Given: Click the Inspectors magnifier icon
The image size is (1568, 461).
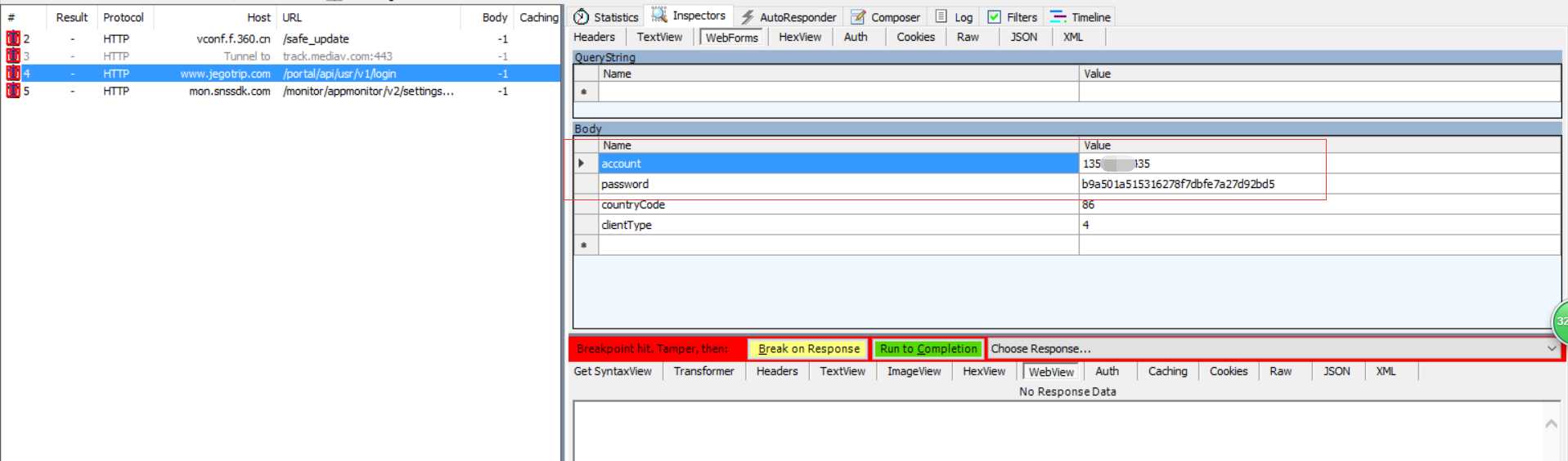Looking at the screenshot, I should (x=659, y=16).
